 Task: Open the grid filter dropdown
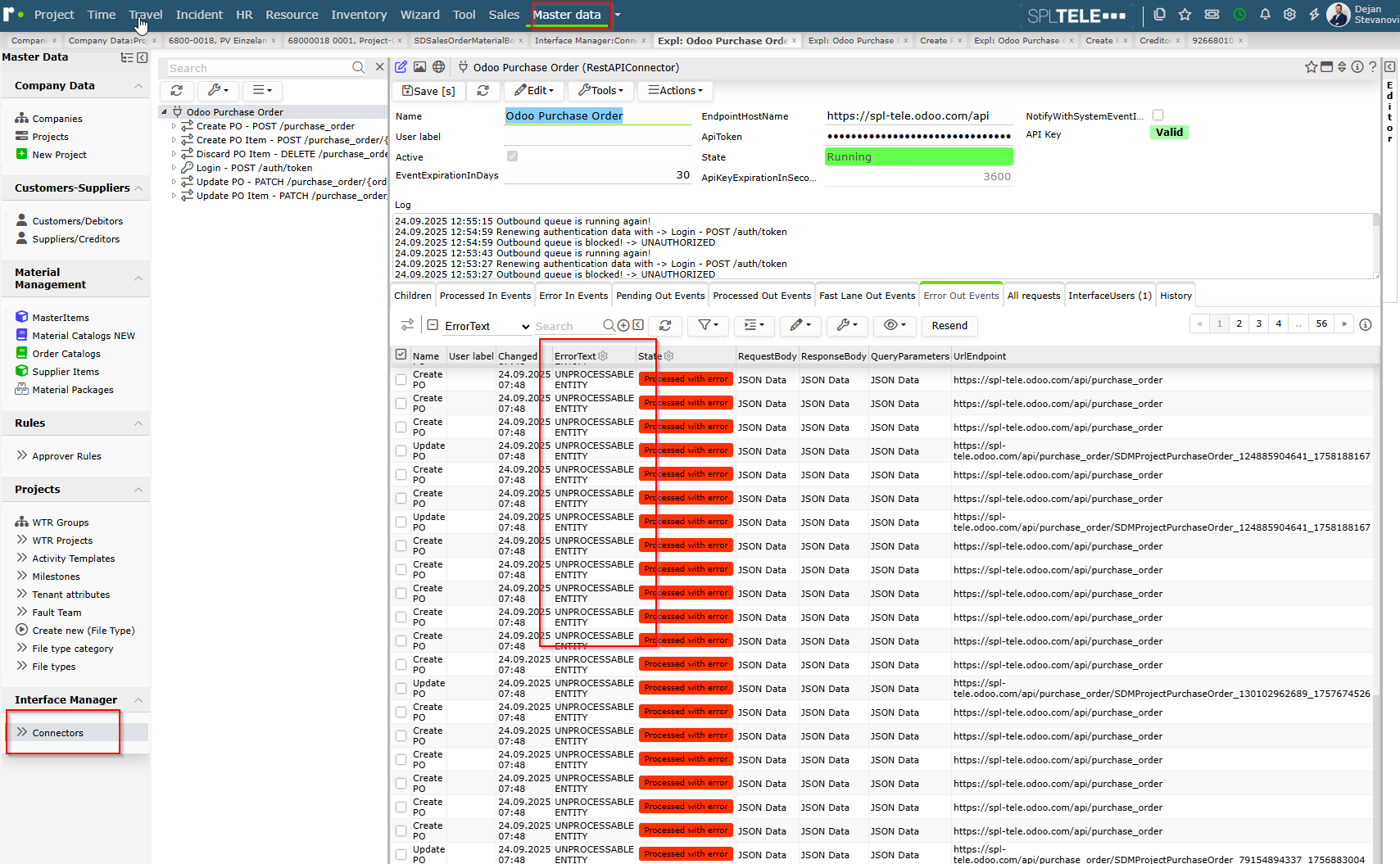pyautogui.click(x=709, y=326)
